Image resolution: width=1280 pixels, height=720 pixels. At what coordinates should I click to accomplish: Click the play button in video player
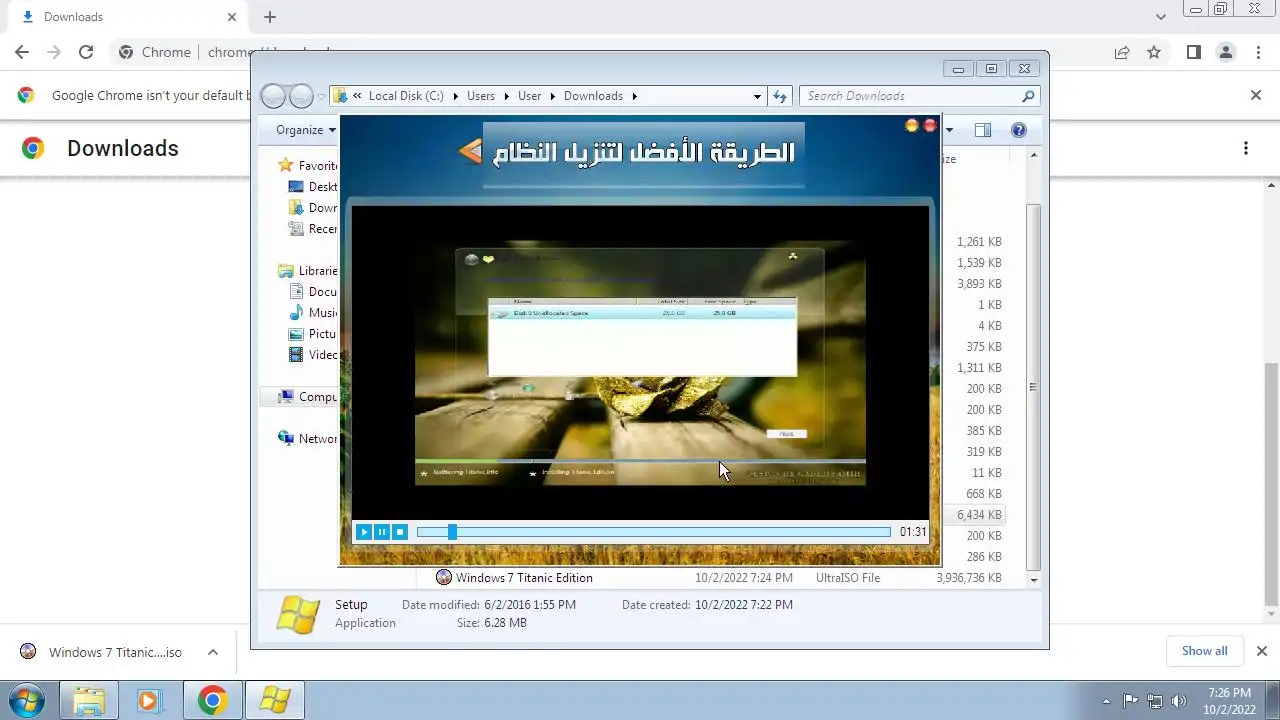[x=364, y=532]
